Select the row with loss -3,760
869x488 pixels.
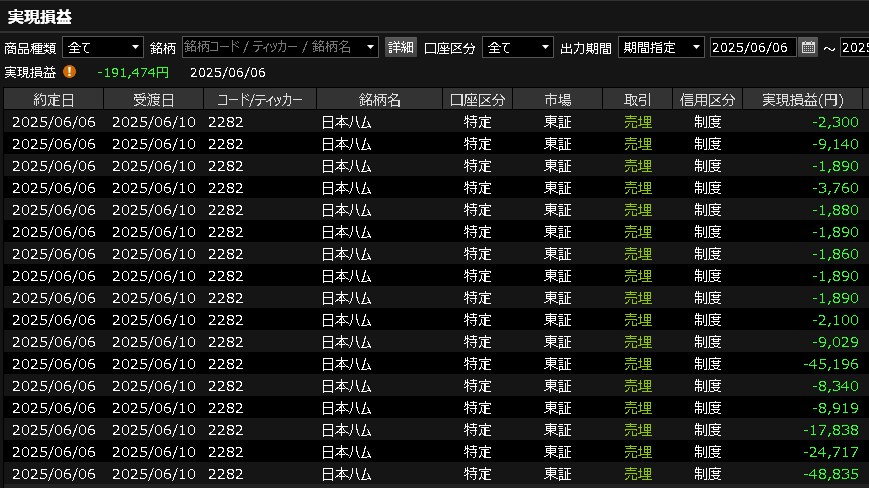433,188
